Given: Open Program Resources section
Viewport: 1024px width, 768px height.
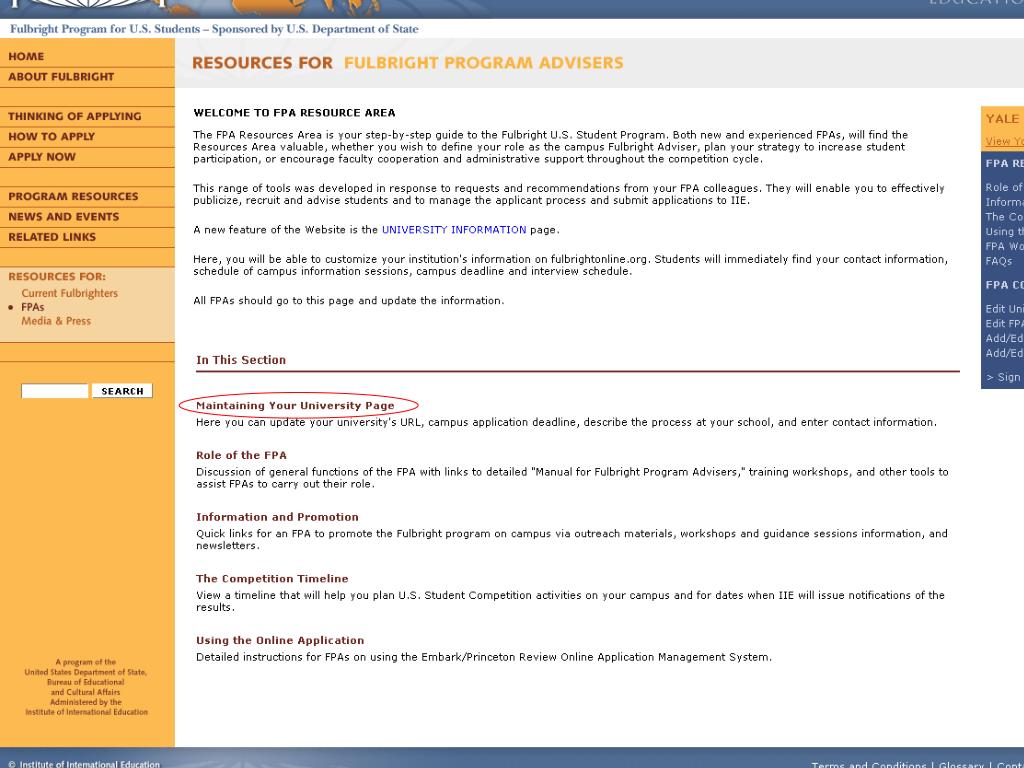Looking at the screenshot, I should [x=73, y=197].
